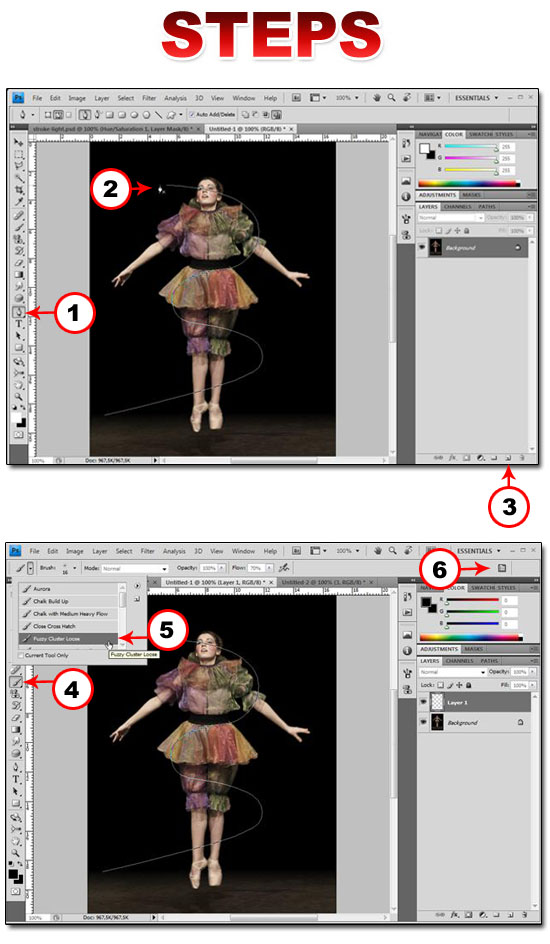The height and width of the screenshot is (944, 550).
Task: Click the cyan R color slider in Pen-options window
Action: click(x=471, y=146)
